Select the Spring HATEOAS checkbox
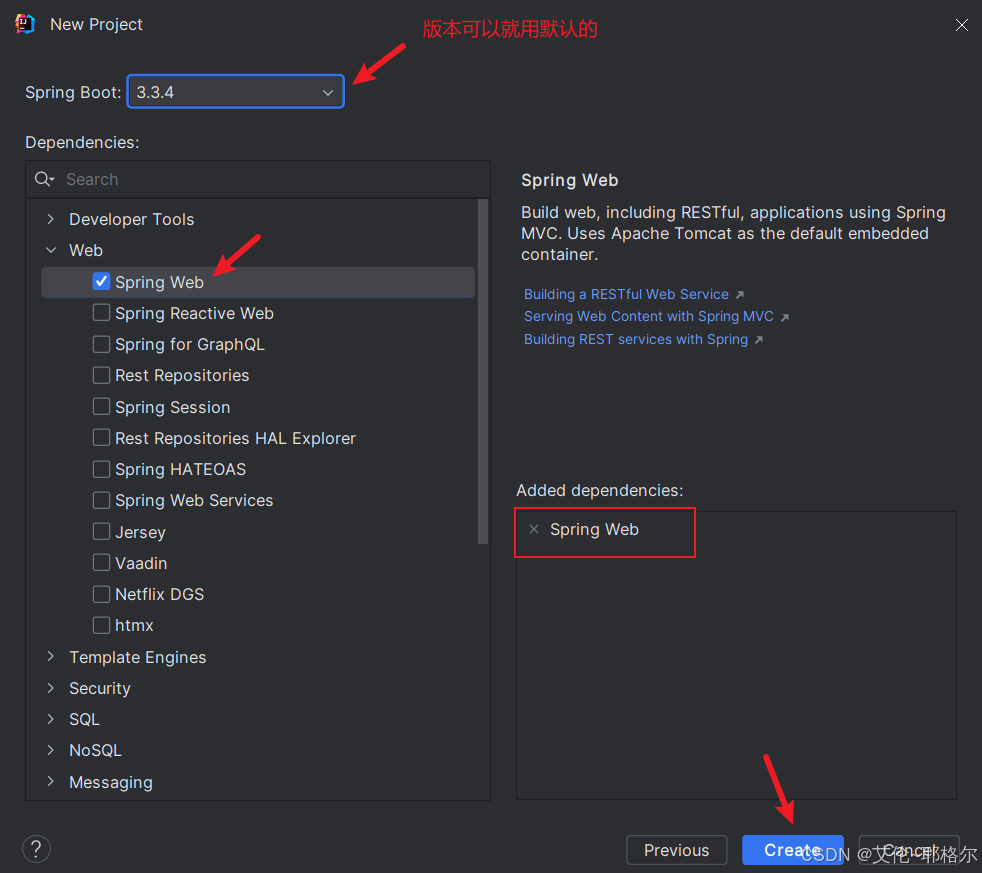This screenshot has height=873, width=982. (x=101, y=468)
